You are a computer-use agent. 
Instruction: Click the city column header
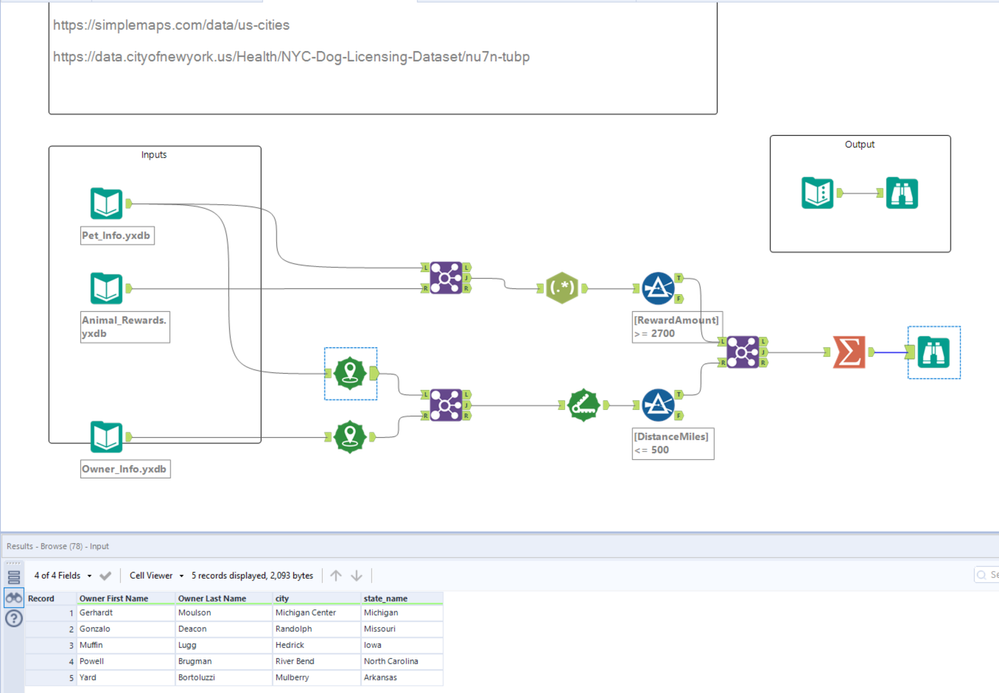[317, 598]
